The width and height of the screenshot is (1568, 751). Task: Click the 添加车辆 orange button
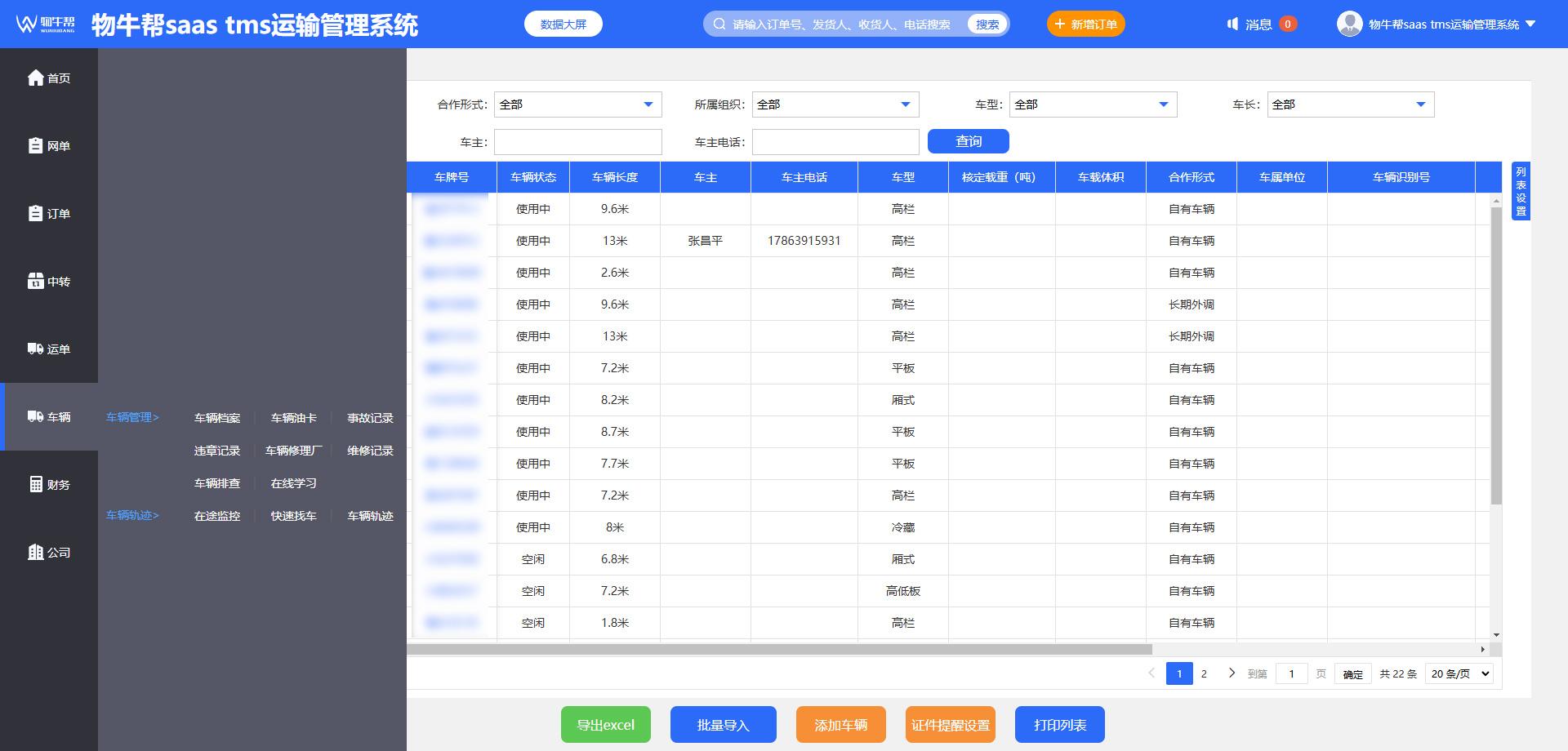click(x=840, y=725)
